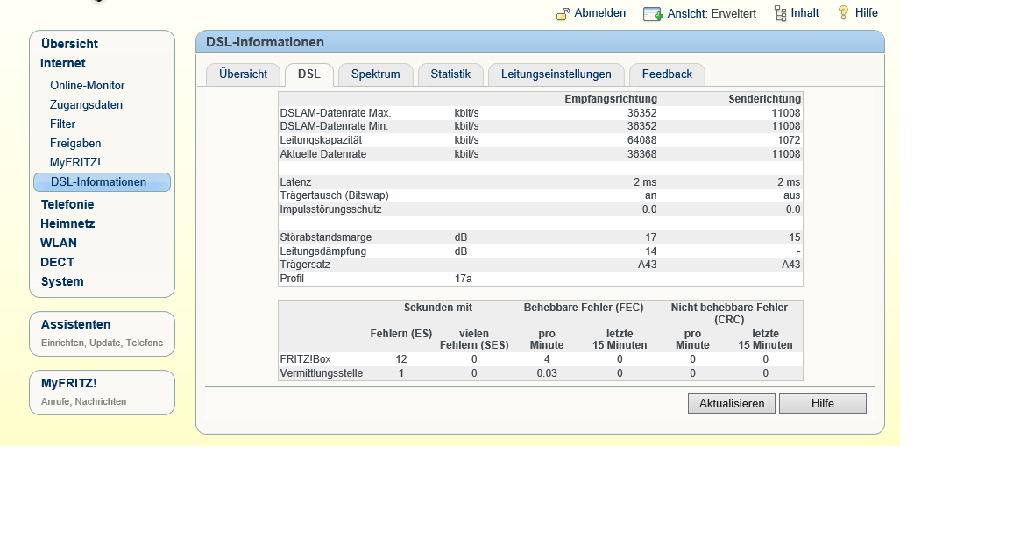Go to the Übersicht tab in DSL-Informationen
This screenshot has width=1027, height=540.
[243, 74]
